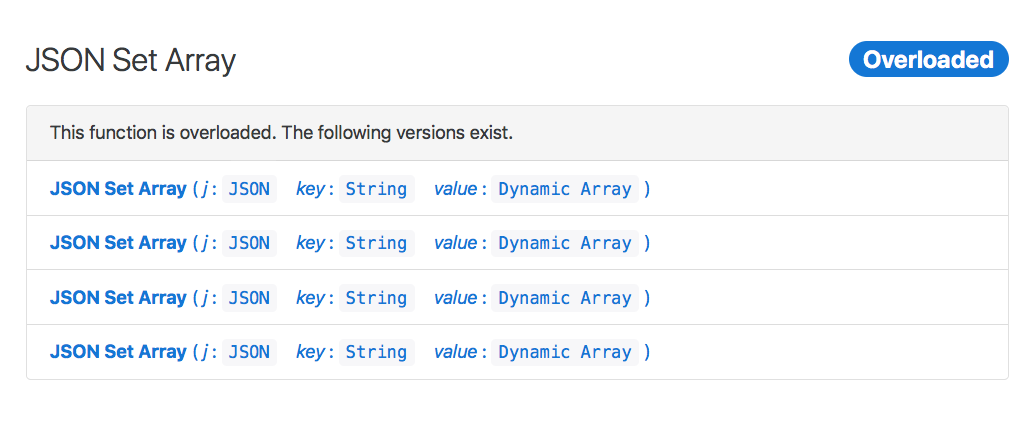
Task: Click JSON type in second overload row
Action: pos(249,243)
